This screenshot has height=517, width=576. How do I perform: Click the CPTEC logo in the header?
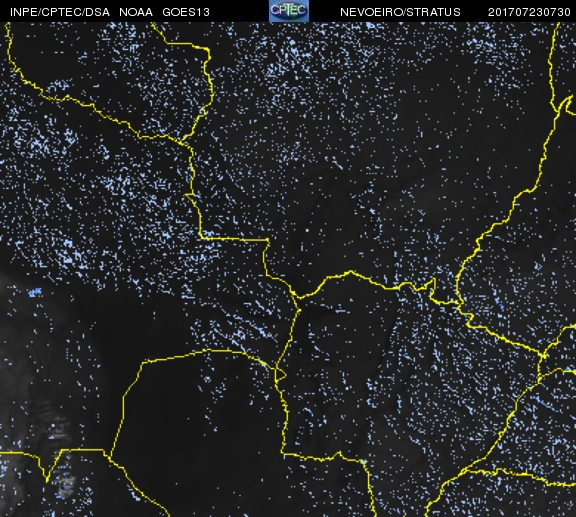(x=289, y=11)
